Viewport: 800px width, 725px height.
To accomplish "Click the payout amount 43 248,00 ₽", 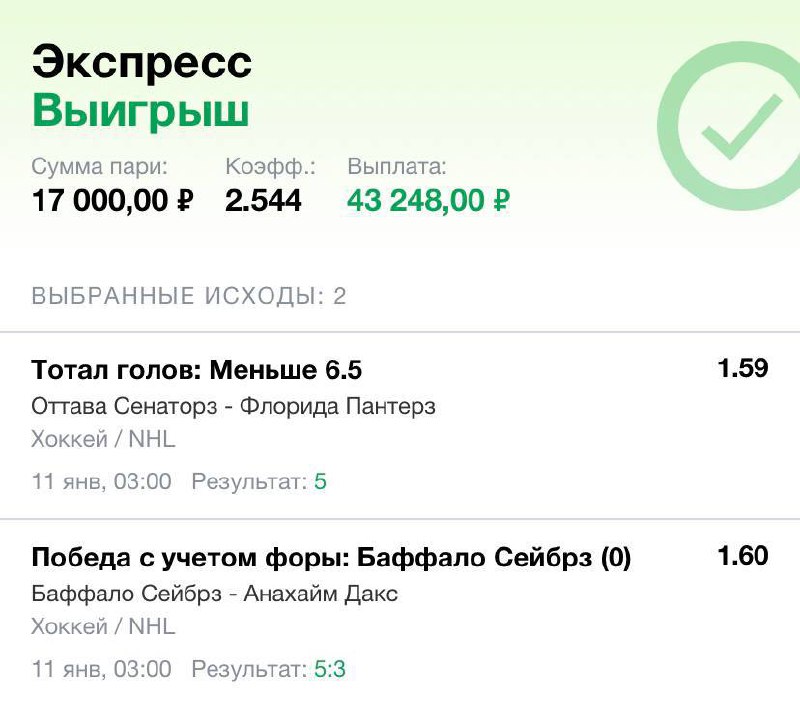I will [429, 201].
